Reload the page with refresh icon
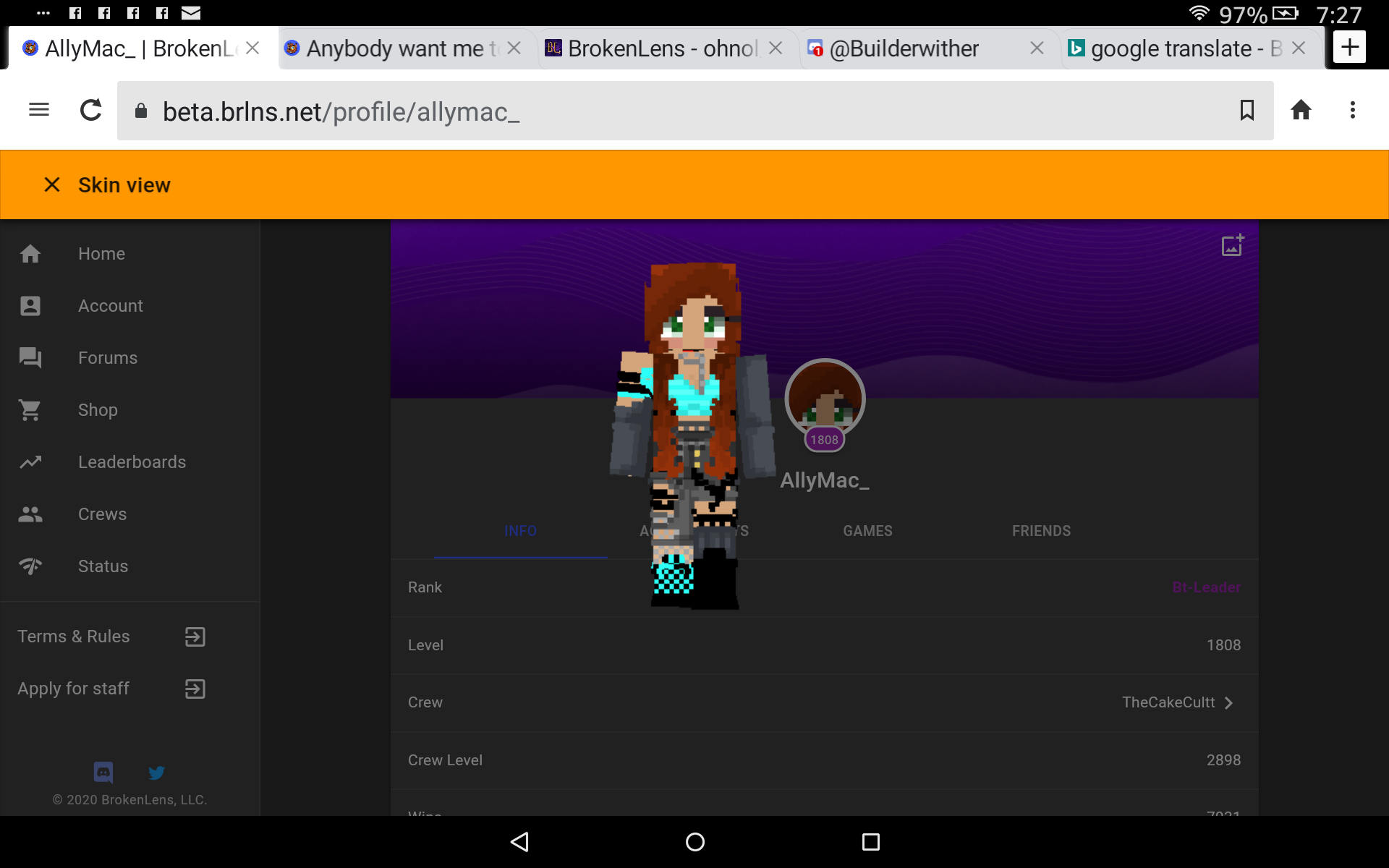The image size is (1389, 868). (x=91, y=110)
